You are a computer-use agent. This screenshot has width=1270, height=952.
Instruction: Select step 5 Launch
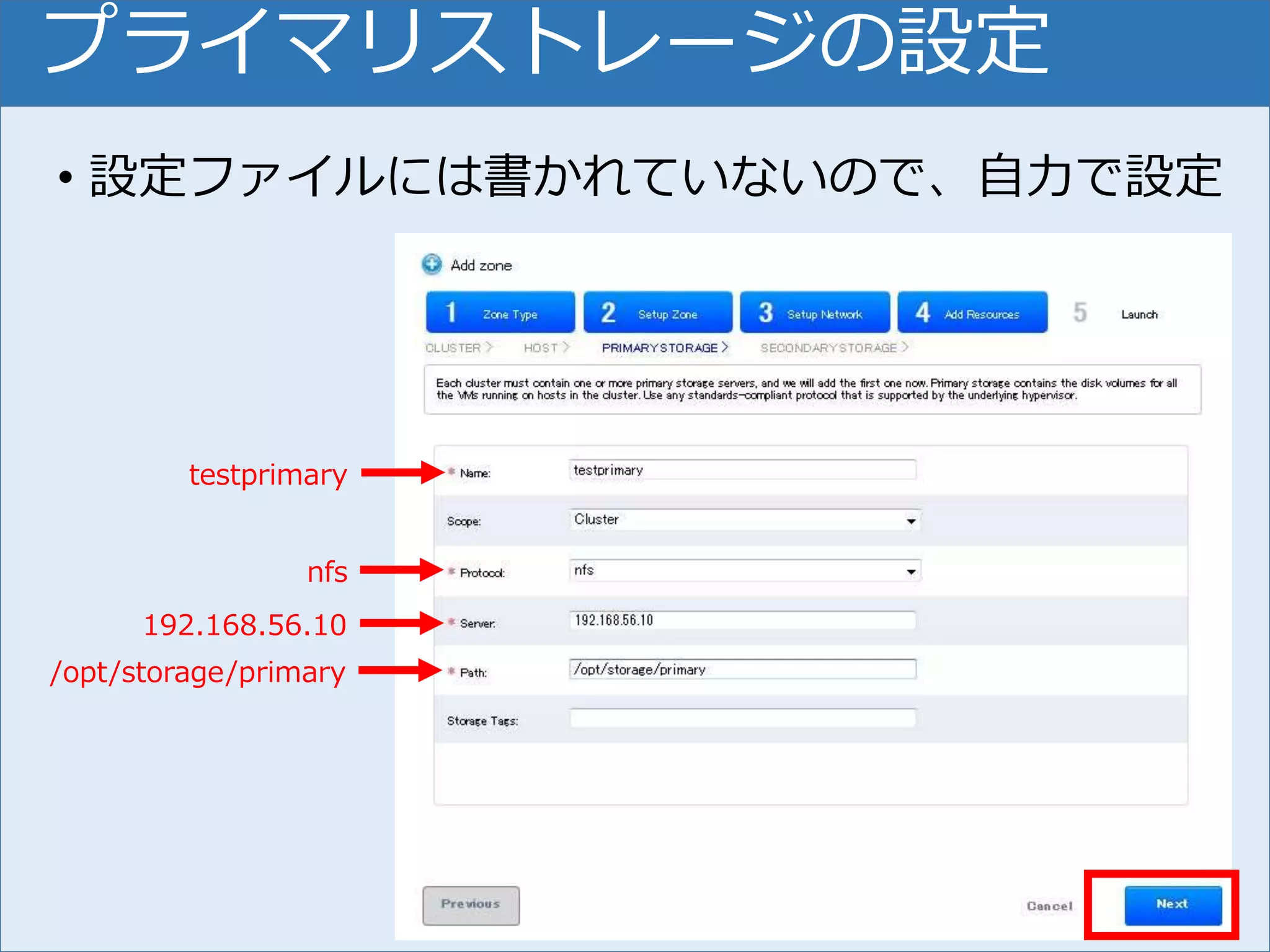(x=1116, y=313)
